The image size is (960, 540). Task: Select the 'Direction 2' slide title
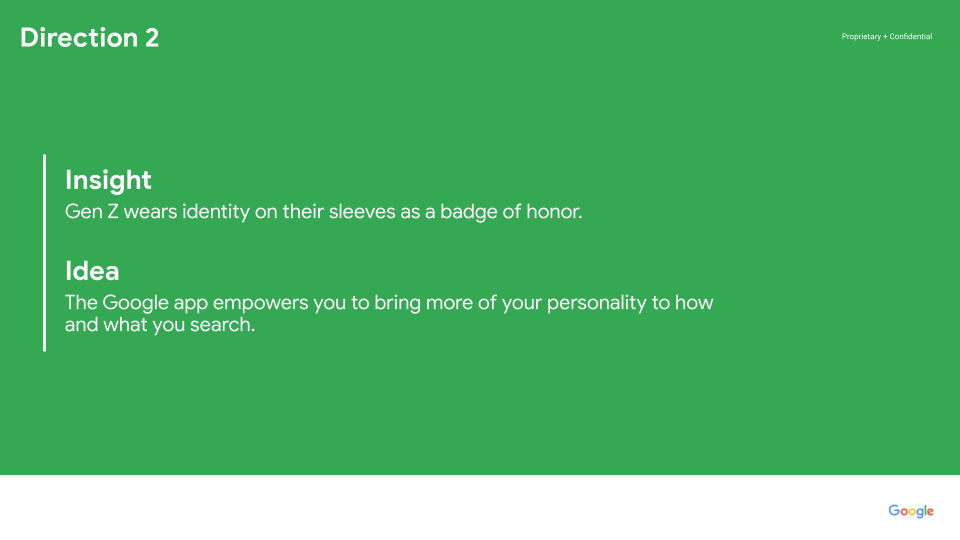[89, 38]
